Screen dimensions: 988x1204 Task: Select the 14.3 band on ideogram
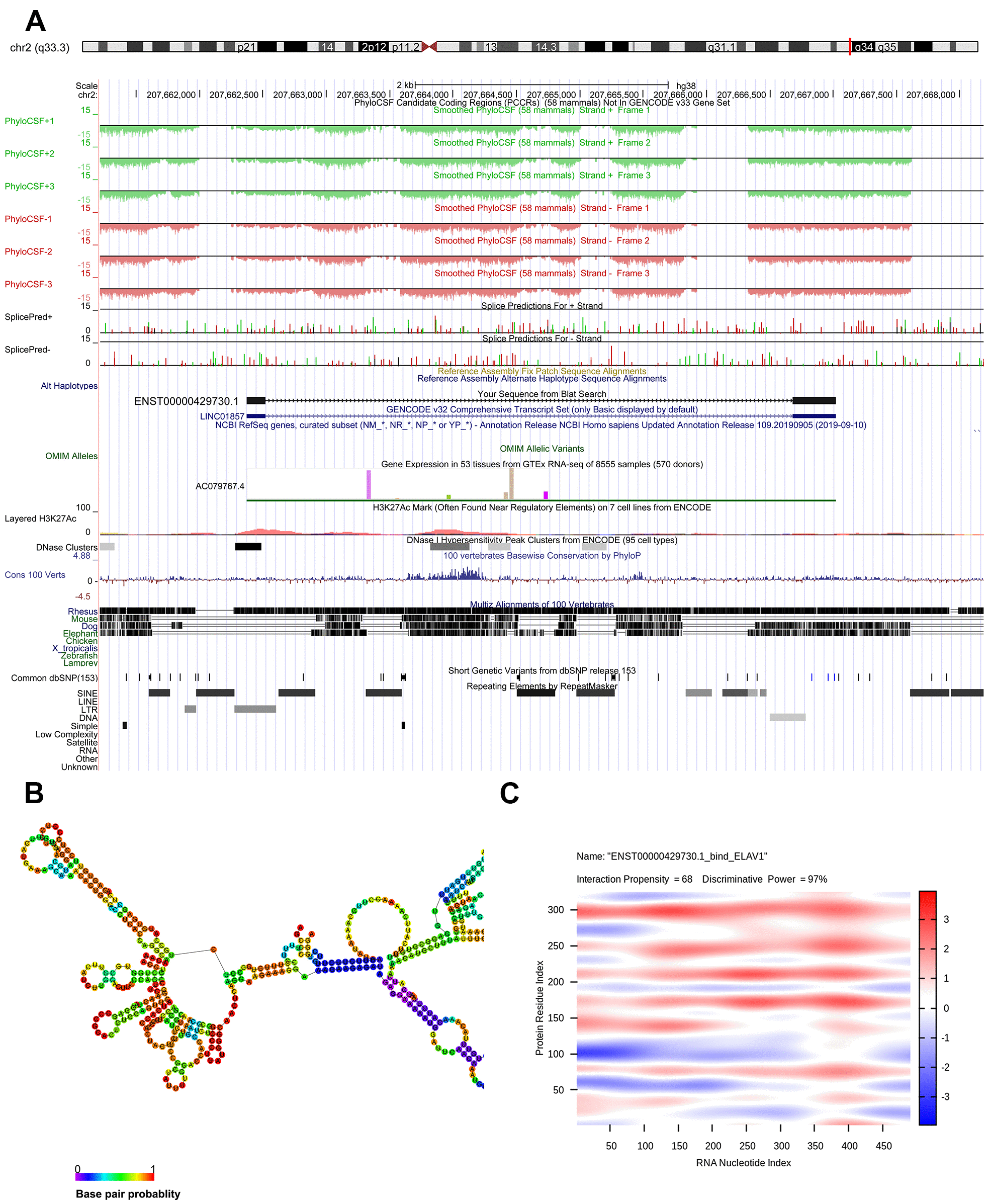tap(546, 47)
